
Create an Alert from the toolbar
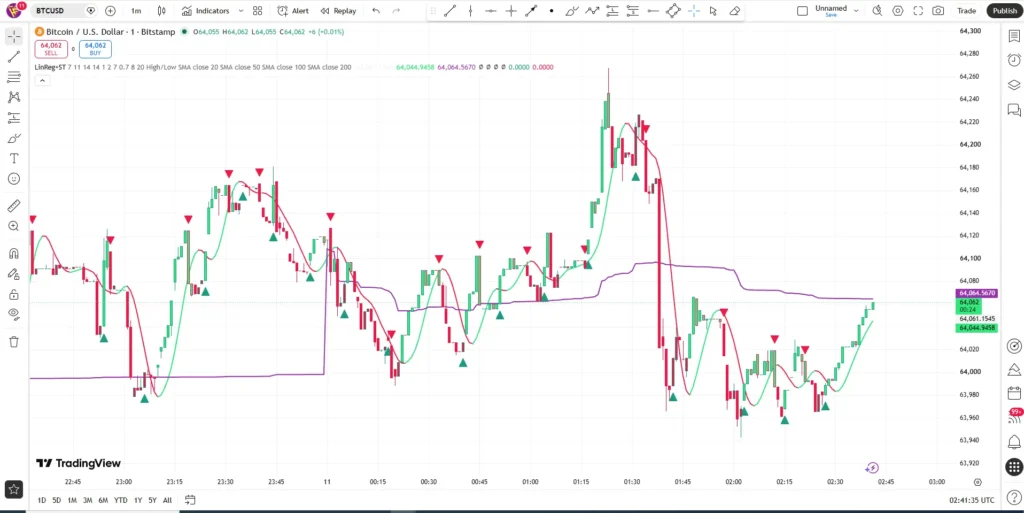click(293, 10)
